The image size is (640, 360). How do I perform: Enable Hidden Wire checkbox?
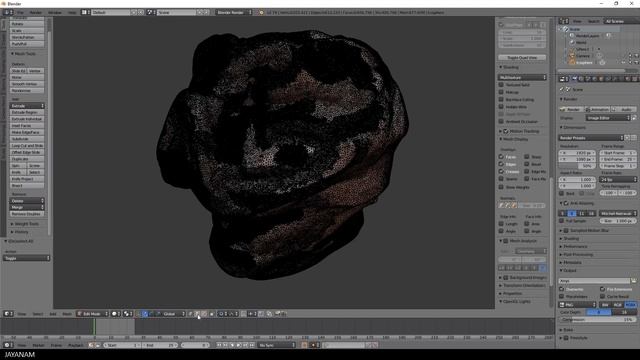(x=501, y=107)
